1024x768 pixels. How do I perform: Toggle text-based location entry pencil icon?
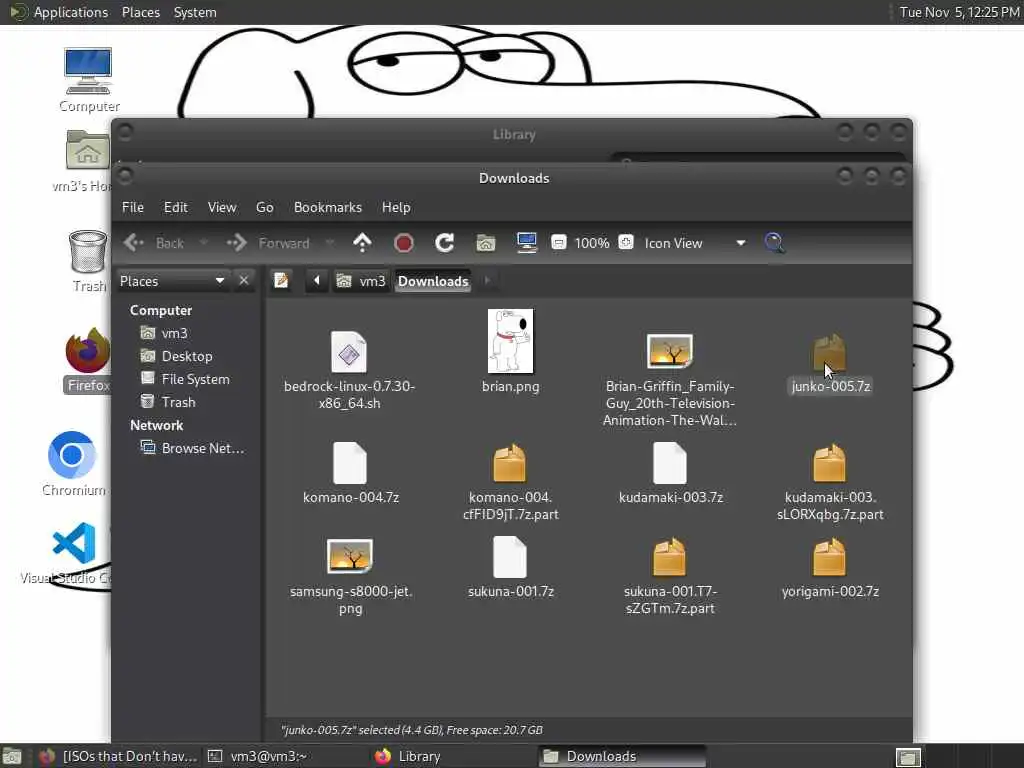(x=281, y=281)
